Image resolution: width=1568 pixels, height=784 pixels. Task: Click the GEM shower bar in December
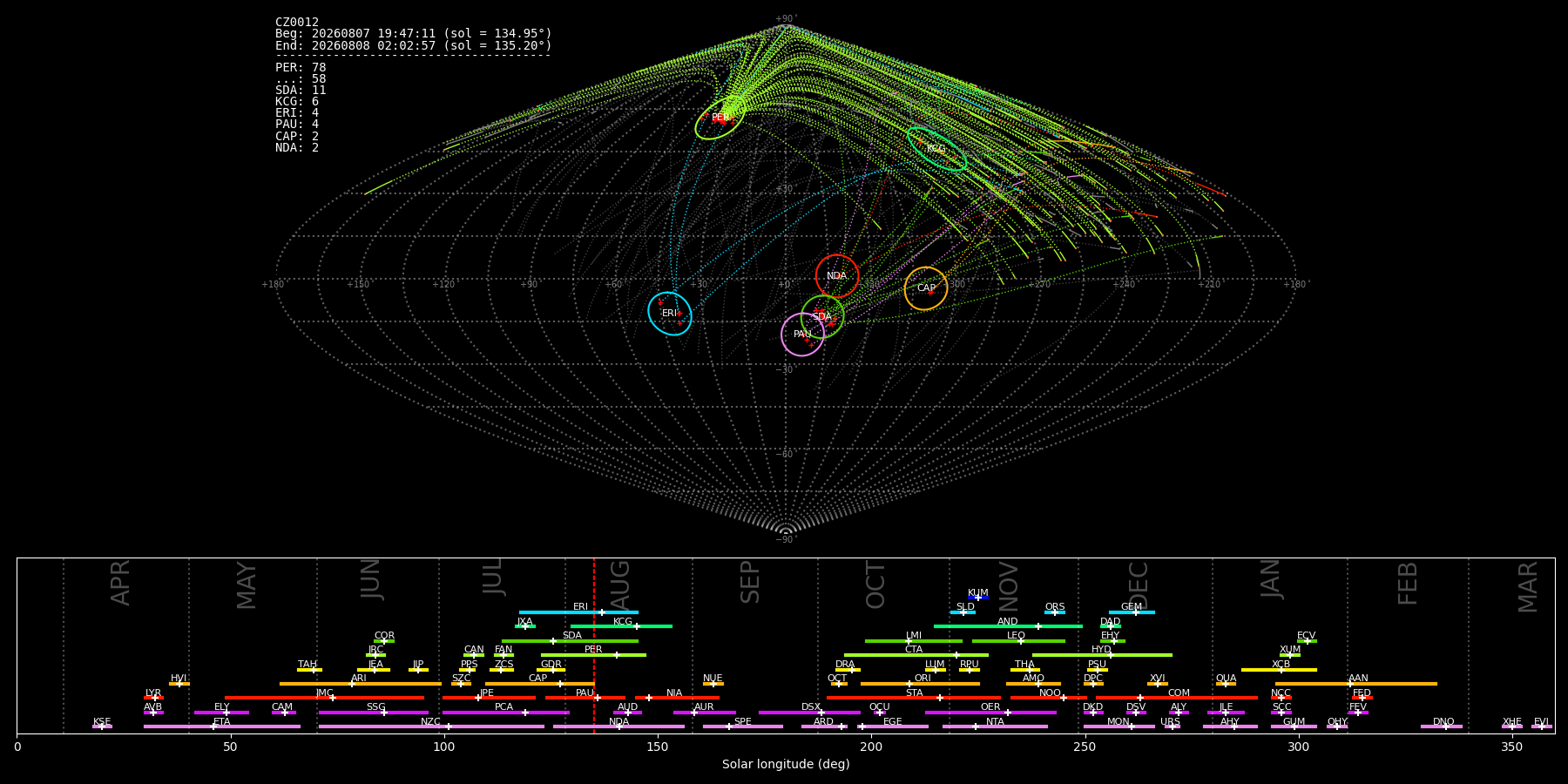click(1132, 612)
